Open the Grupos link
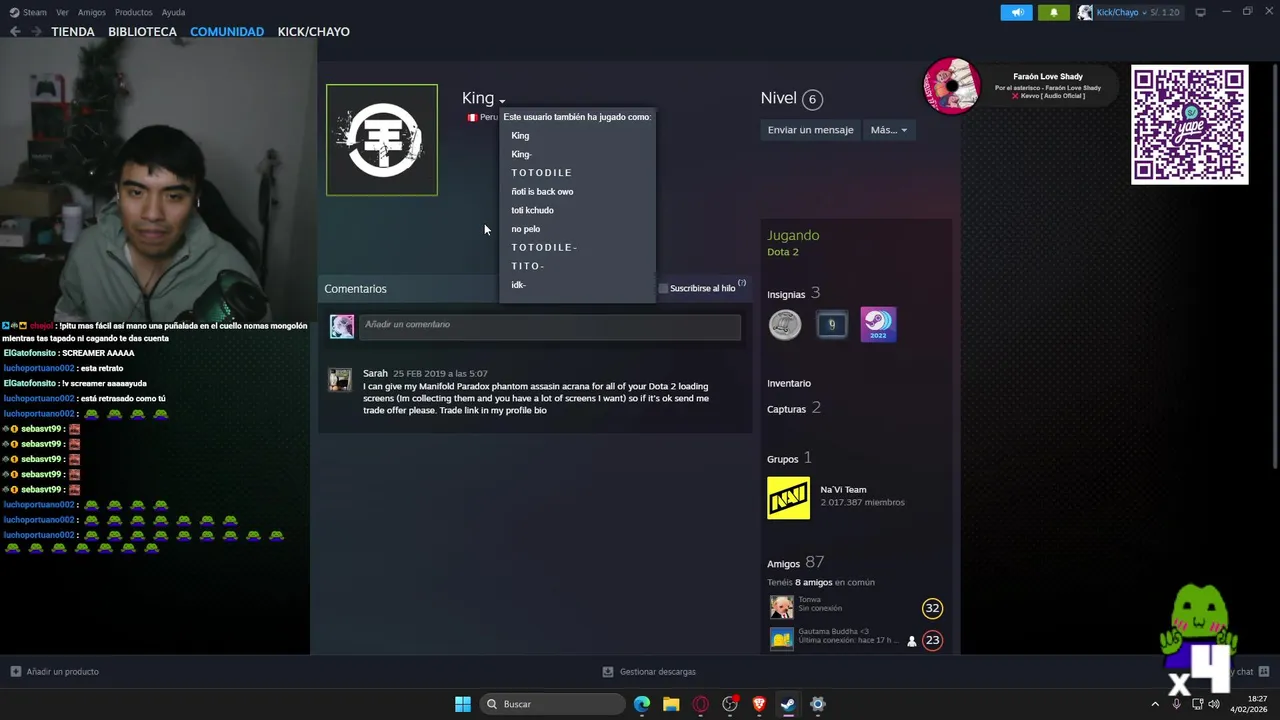This screenshot has width=1280, height=720. point(783,459)
